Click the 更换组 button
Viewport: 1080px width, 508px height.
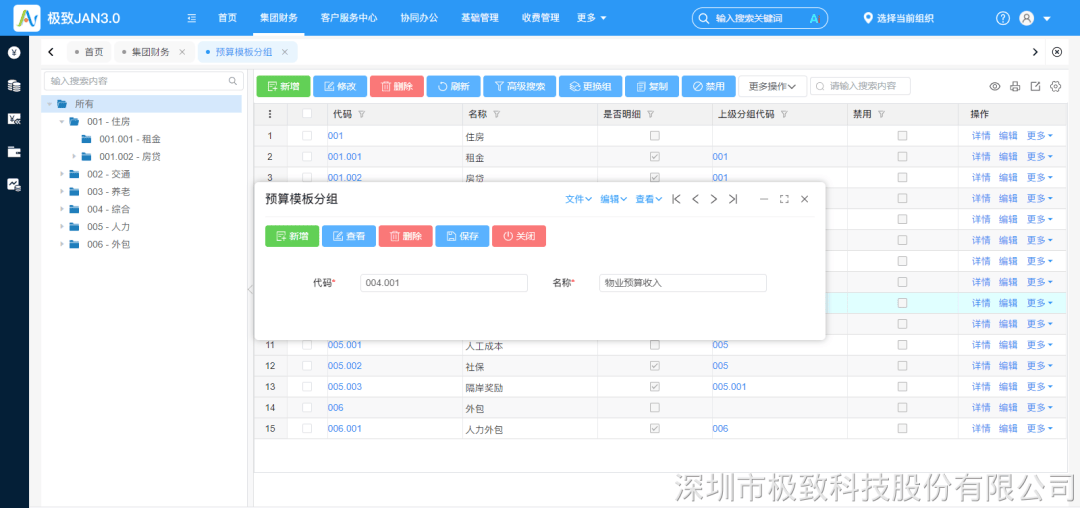point(590,86)
